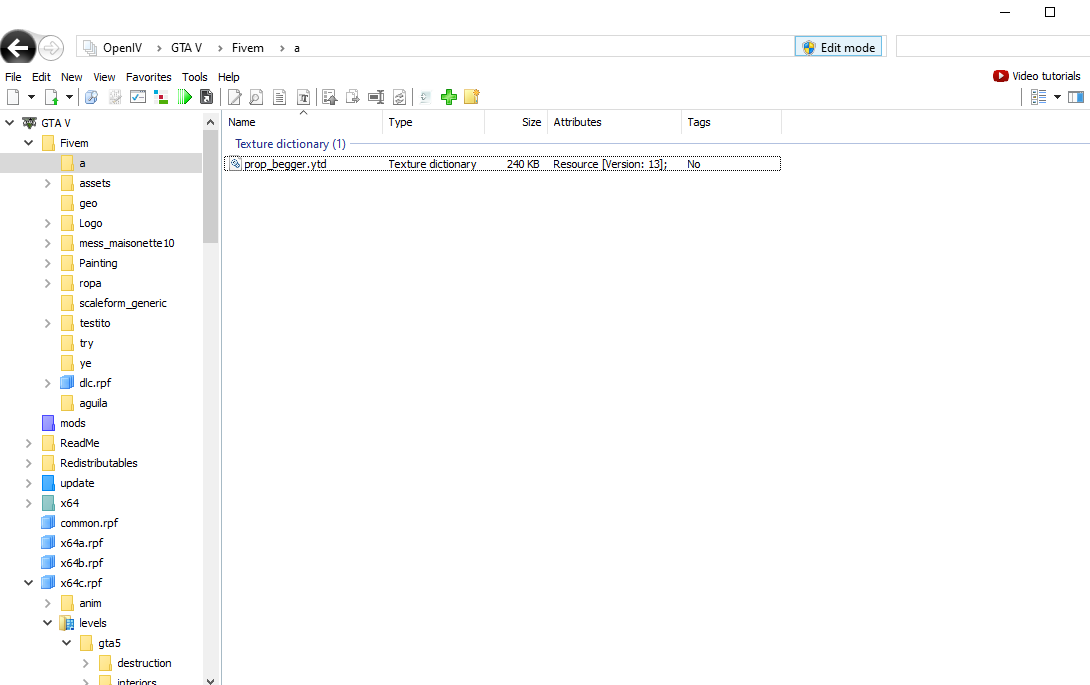Viewport: 1090px width, 685px height.
Task: Open the view mode dropdown arrow
Action: click(1057, 97)
